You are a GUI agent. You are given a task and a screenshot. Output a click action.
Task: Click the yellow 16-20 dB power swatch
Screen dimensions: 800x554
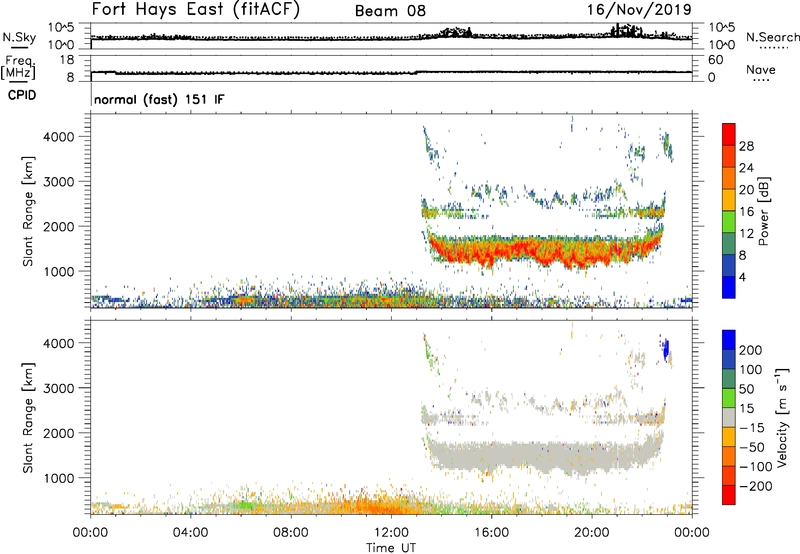pyautogui.click(x=729, y=199)
